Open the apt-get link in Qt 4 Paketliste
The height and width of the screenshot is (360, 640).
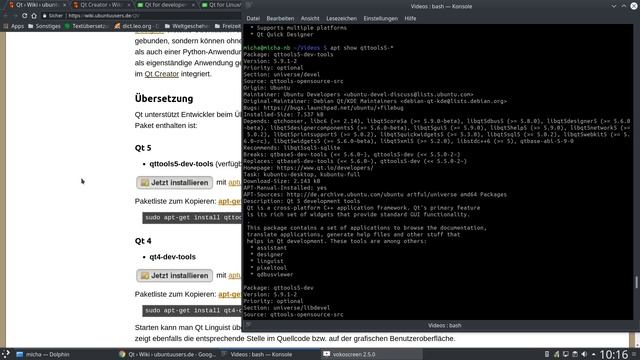(x=229, y=294)
